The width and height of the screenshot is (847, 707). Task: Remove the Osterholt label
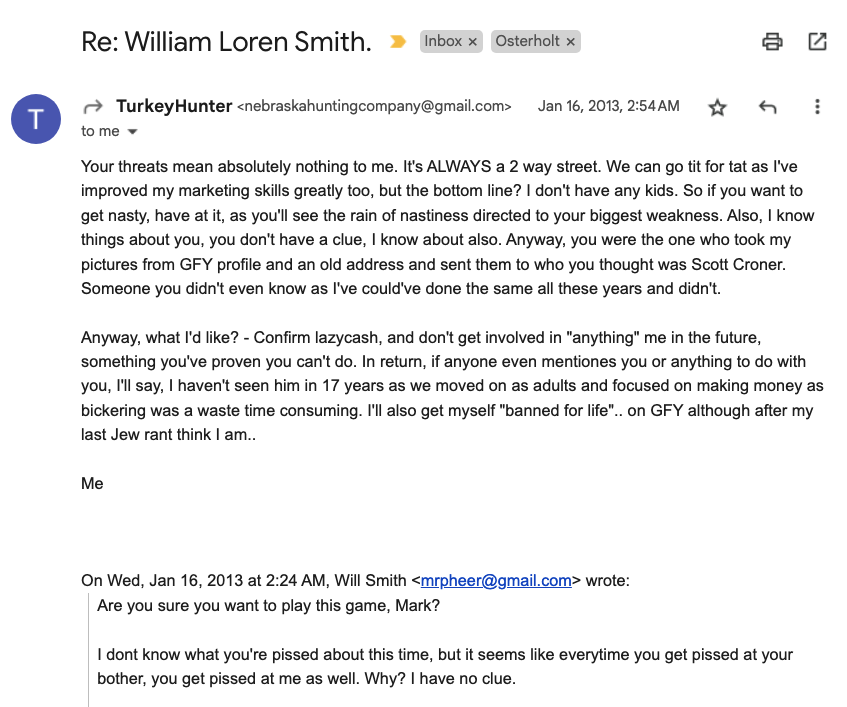(570, 42)
